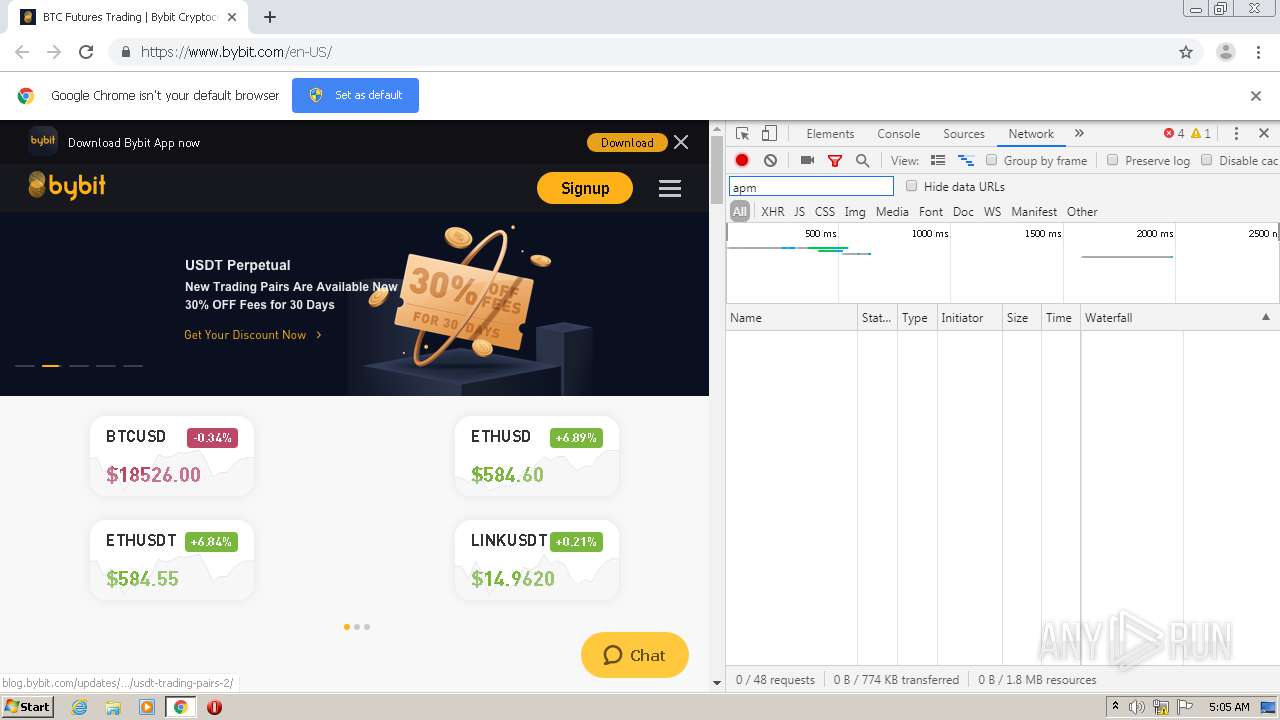Show hidden system tray icons
Screen dimensions: 1280x720
click(x=1115, y=707)
